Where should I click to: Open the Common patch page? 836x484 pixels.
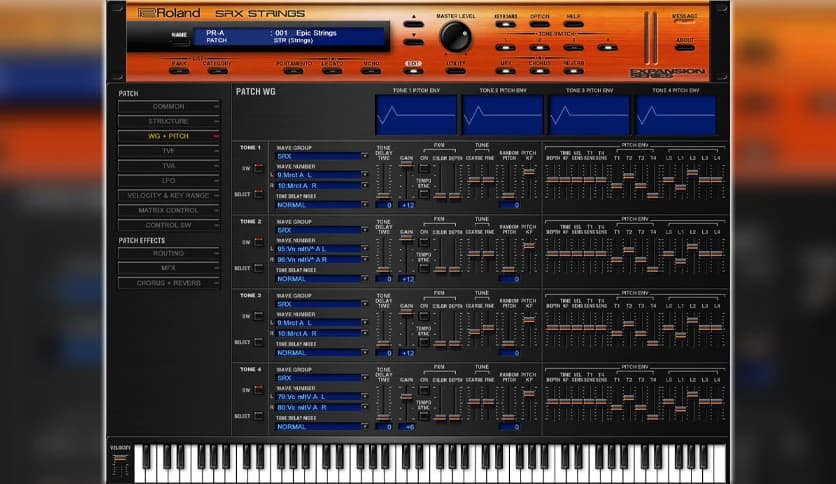[168, 107]
